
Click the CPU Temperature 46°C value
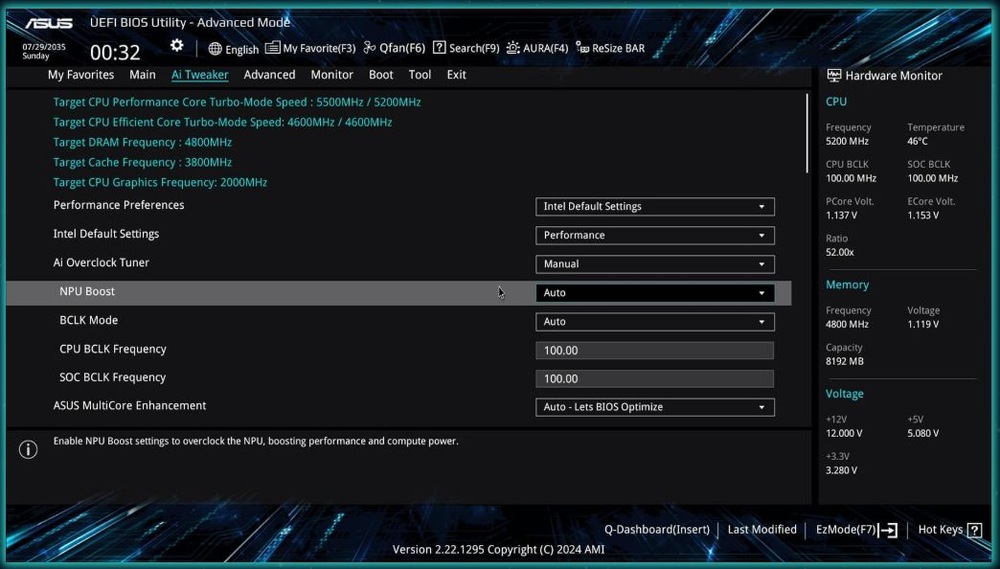(x=917, y=142)
